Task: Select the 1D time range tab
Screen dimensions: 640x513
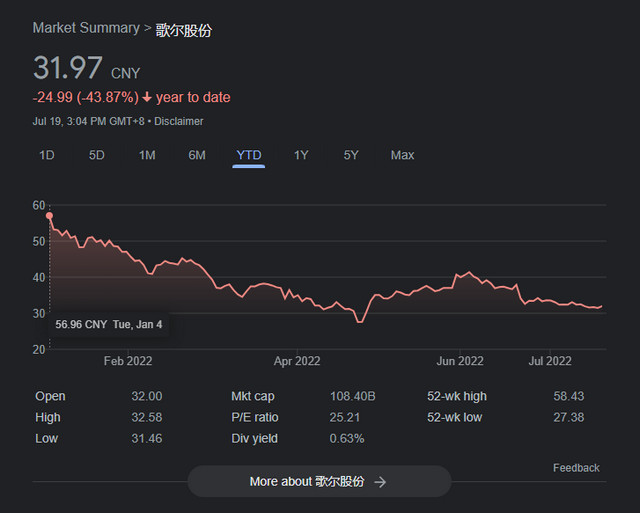Action: click(47, 155)
